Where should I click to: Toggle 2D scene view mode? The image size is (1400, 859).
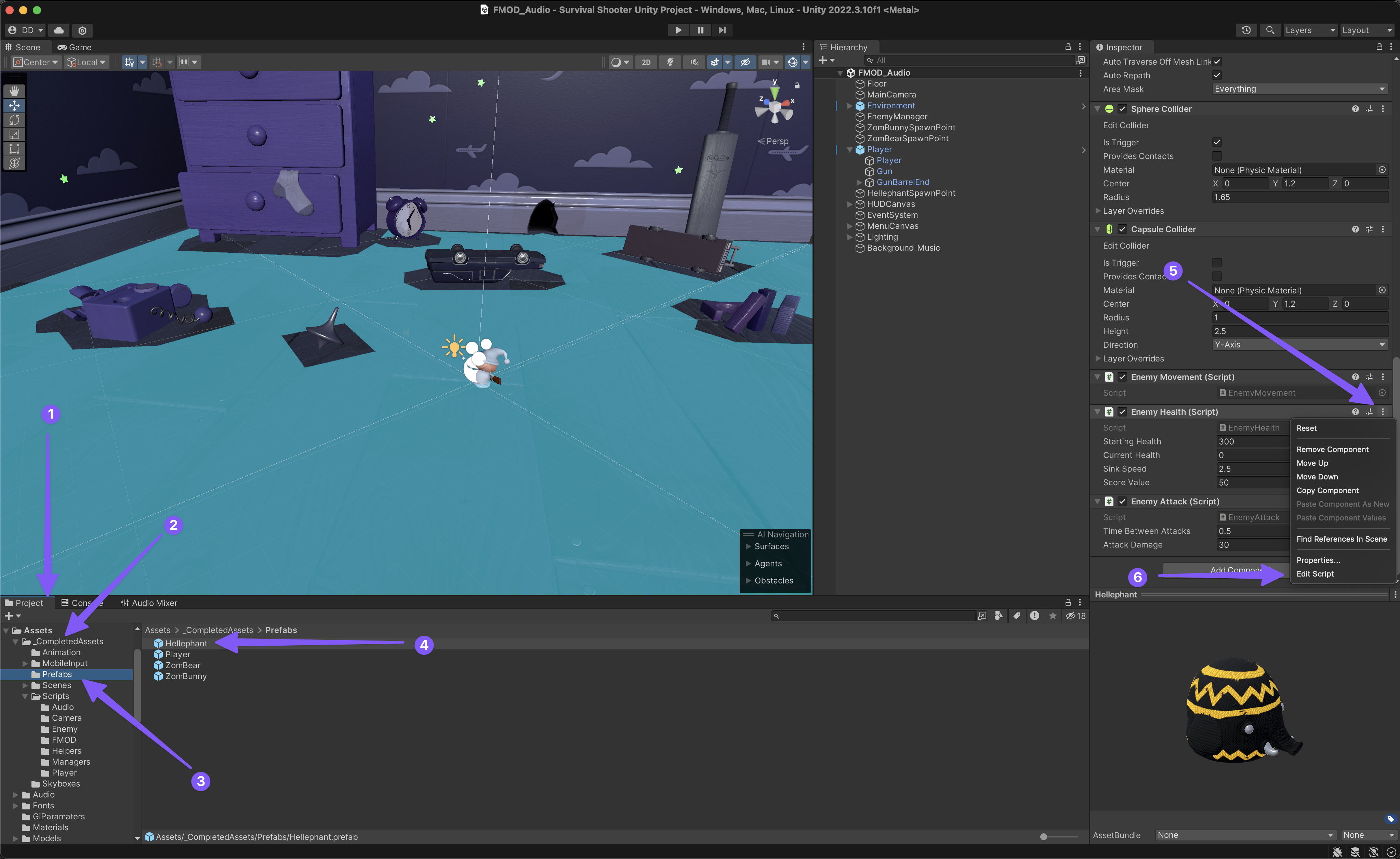pyautogui.click(x=646, y=63)
